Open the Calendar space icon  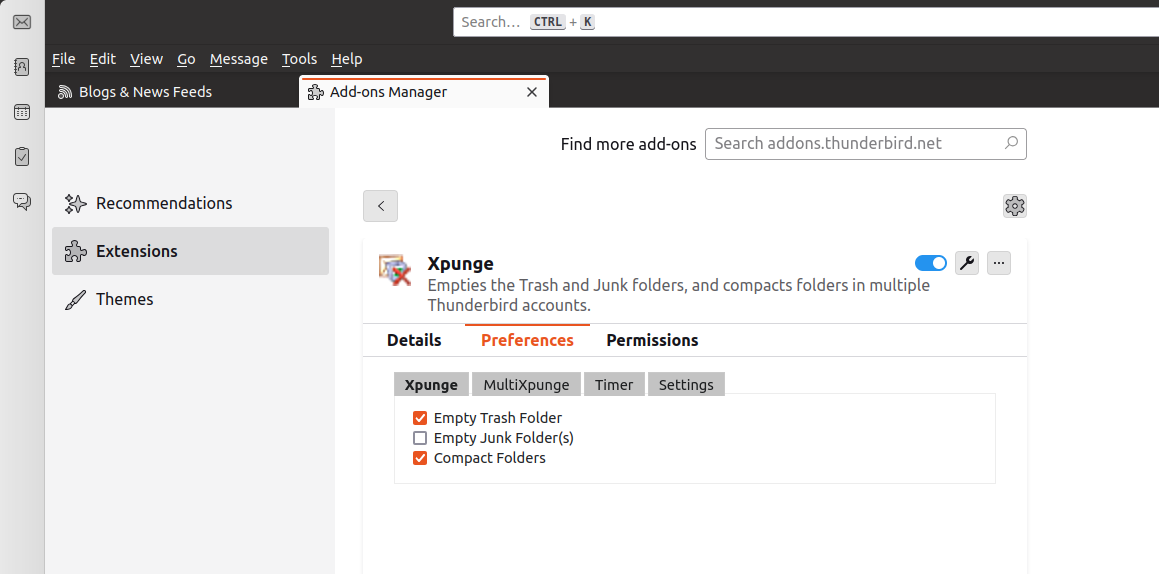pyautogui.click(x=22, y=112)
